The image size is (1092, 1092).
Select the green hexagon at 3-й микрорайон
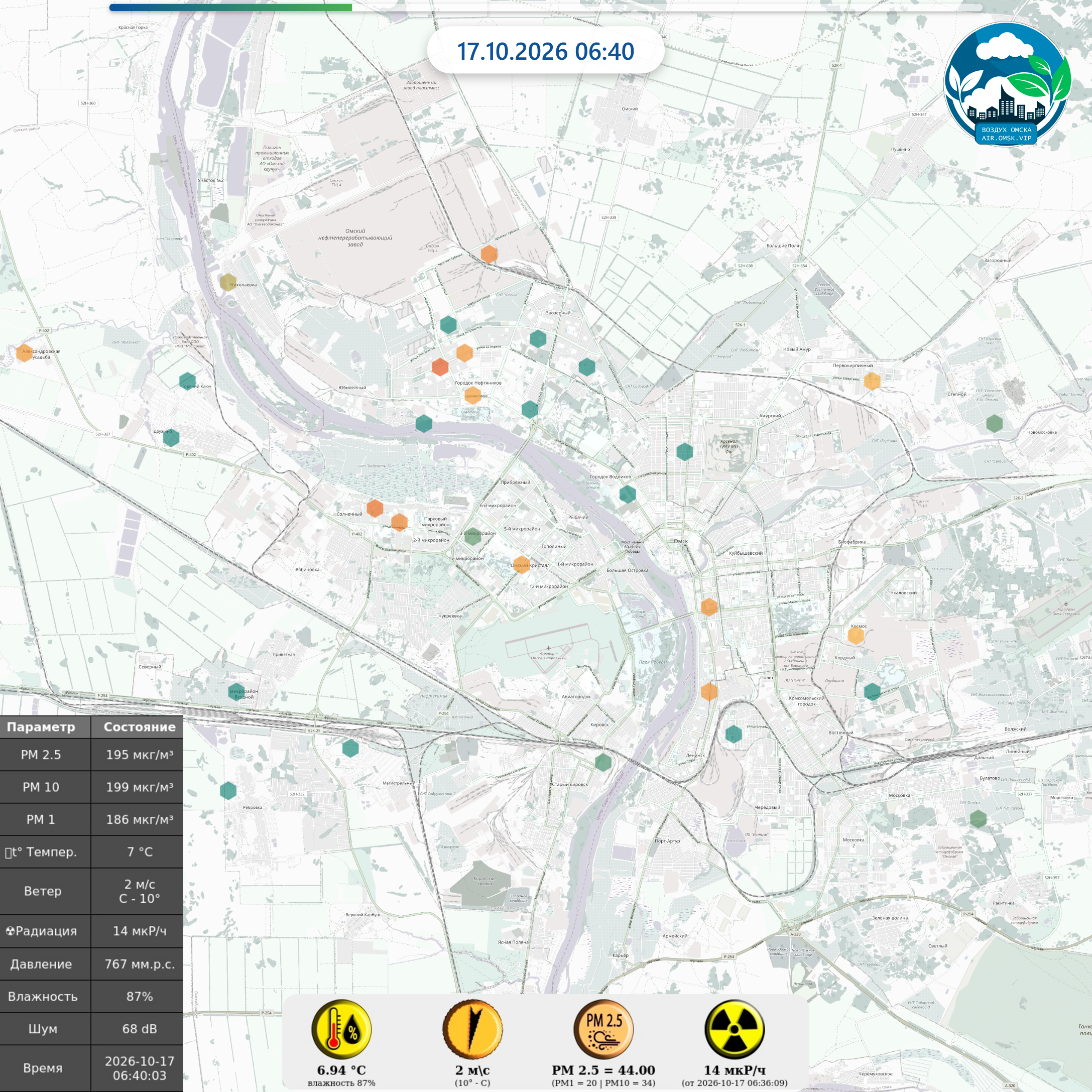472,536
